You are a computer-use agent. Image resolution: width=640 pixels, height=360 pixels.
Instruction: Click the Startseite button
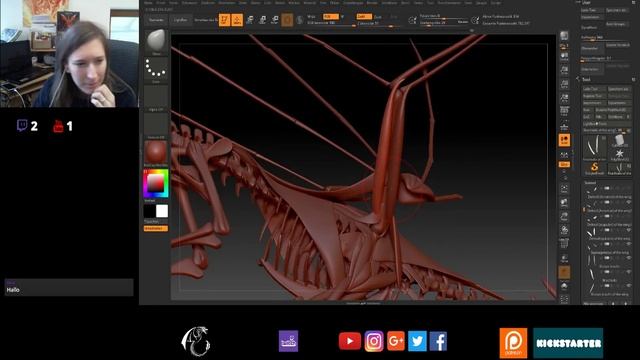coord(156,20)
